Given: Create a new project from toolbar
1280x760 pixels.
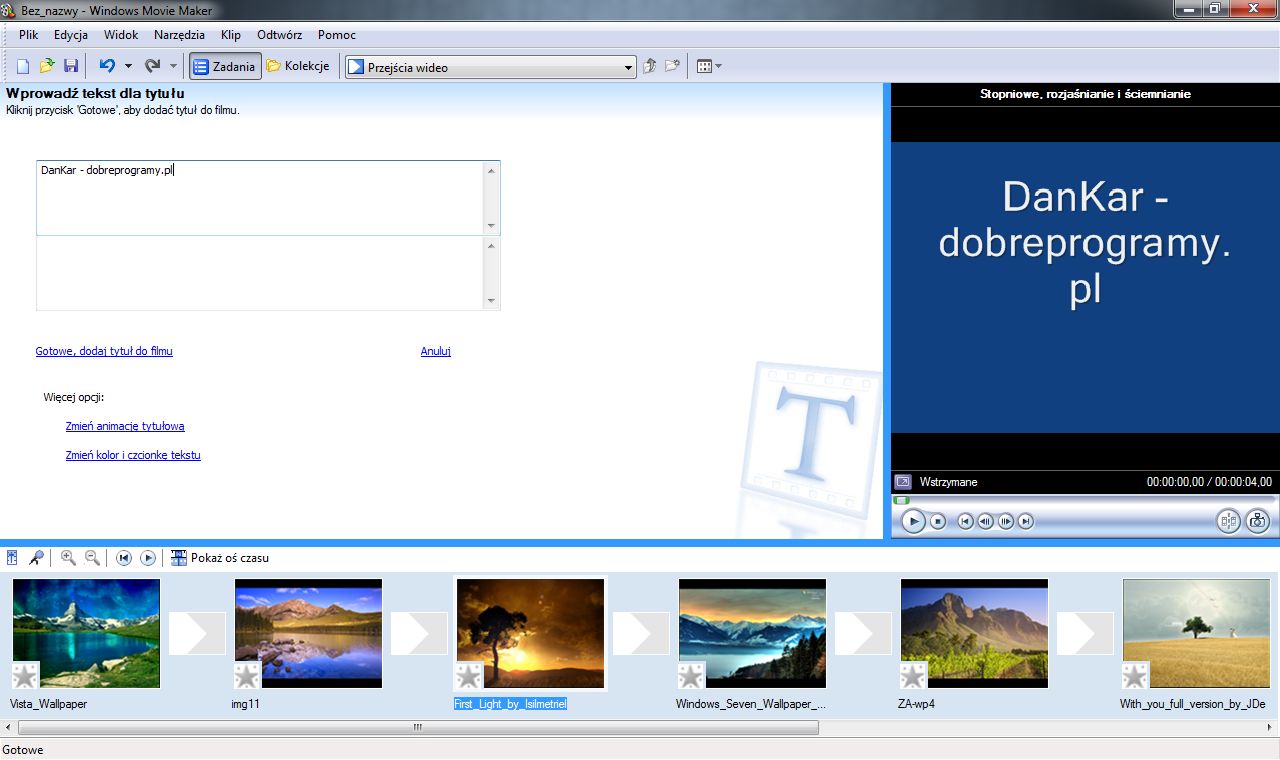Looking at the screenshot, I should [23, 66].
